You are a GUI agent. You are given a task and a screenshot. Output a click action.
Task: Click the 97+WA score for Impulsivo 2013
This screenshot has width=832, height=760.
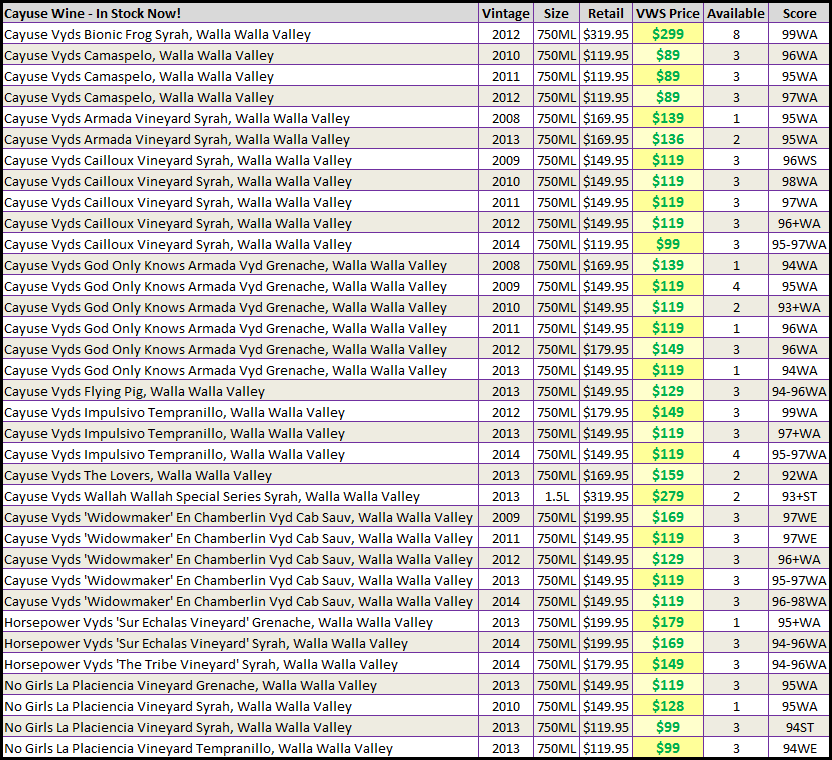coord(799,434)
